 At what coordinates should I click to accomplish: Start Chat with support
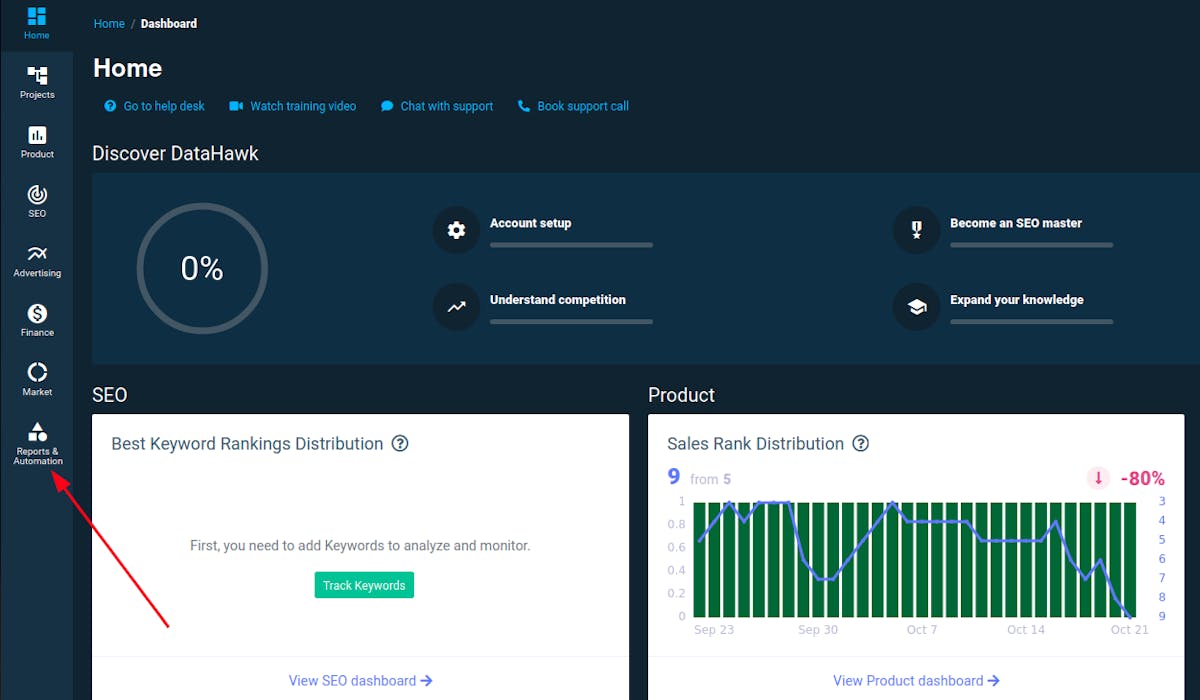pyautogui.click(x=436, y=106)
